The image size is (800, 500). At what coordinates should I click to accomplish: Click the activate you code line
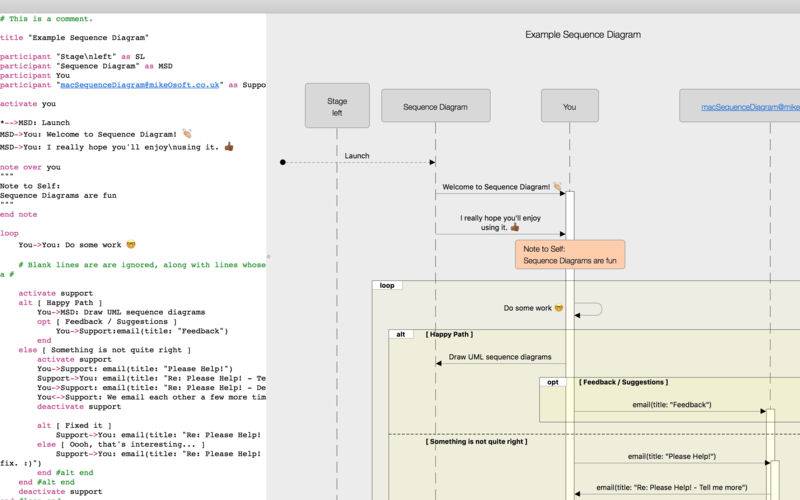(28, 104)
